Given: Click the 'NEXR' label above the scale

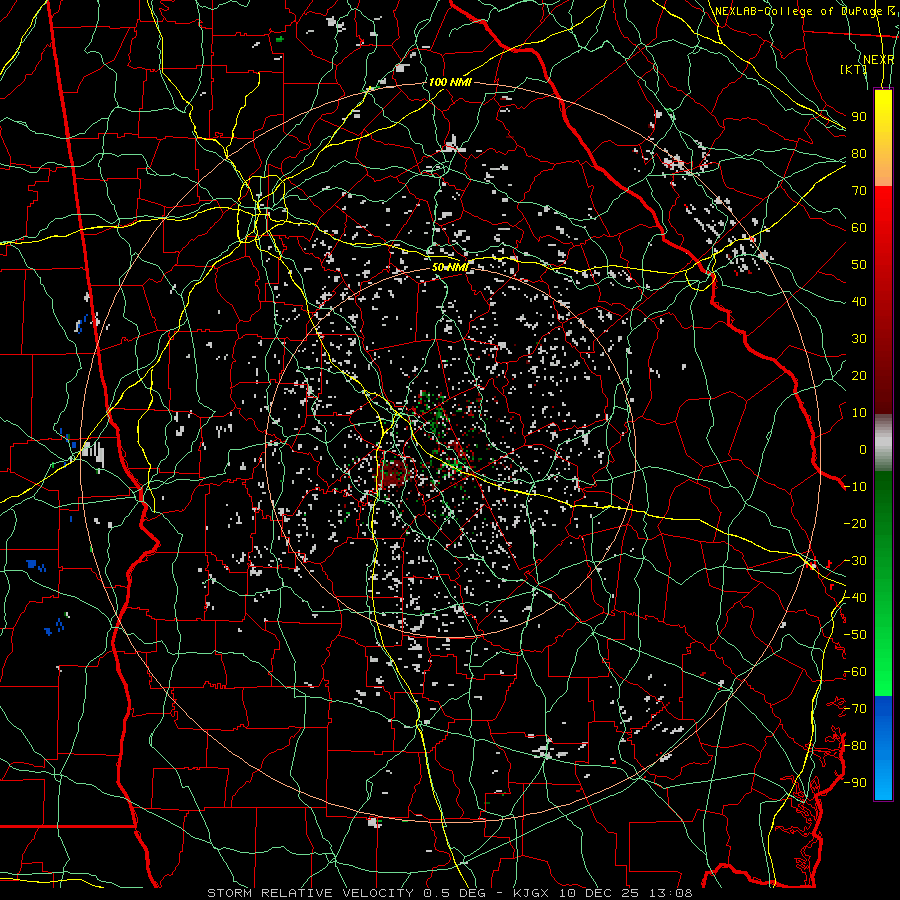Looking at the screenshot, I should point(879,60).
